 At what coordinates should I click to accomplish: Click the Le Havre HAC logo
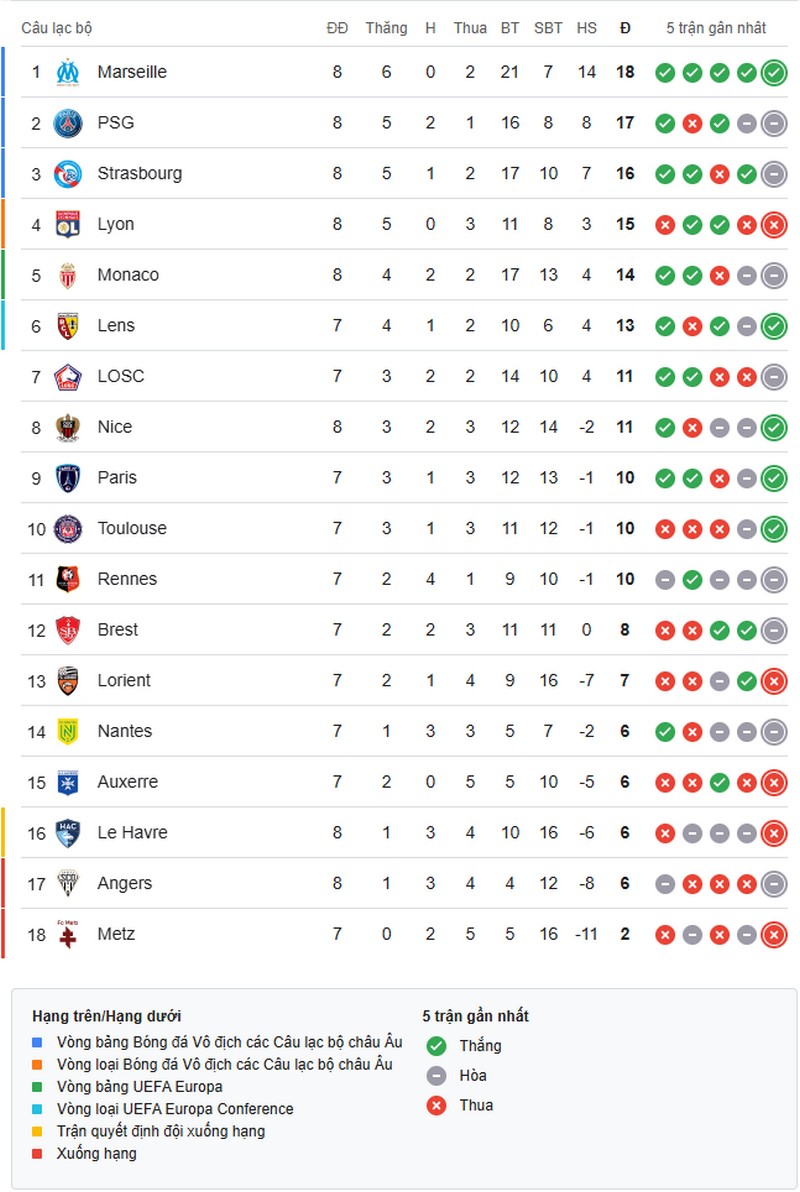point(67,833)
